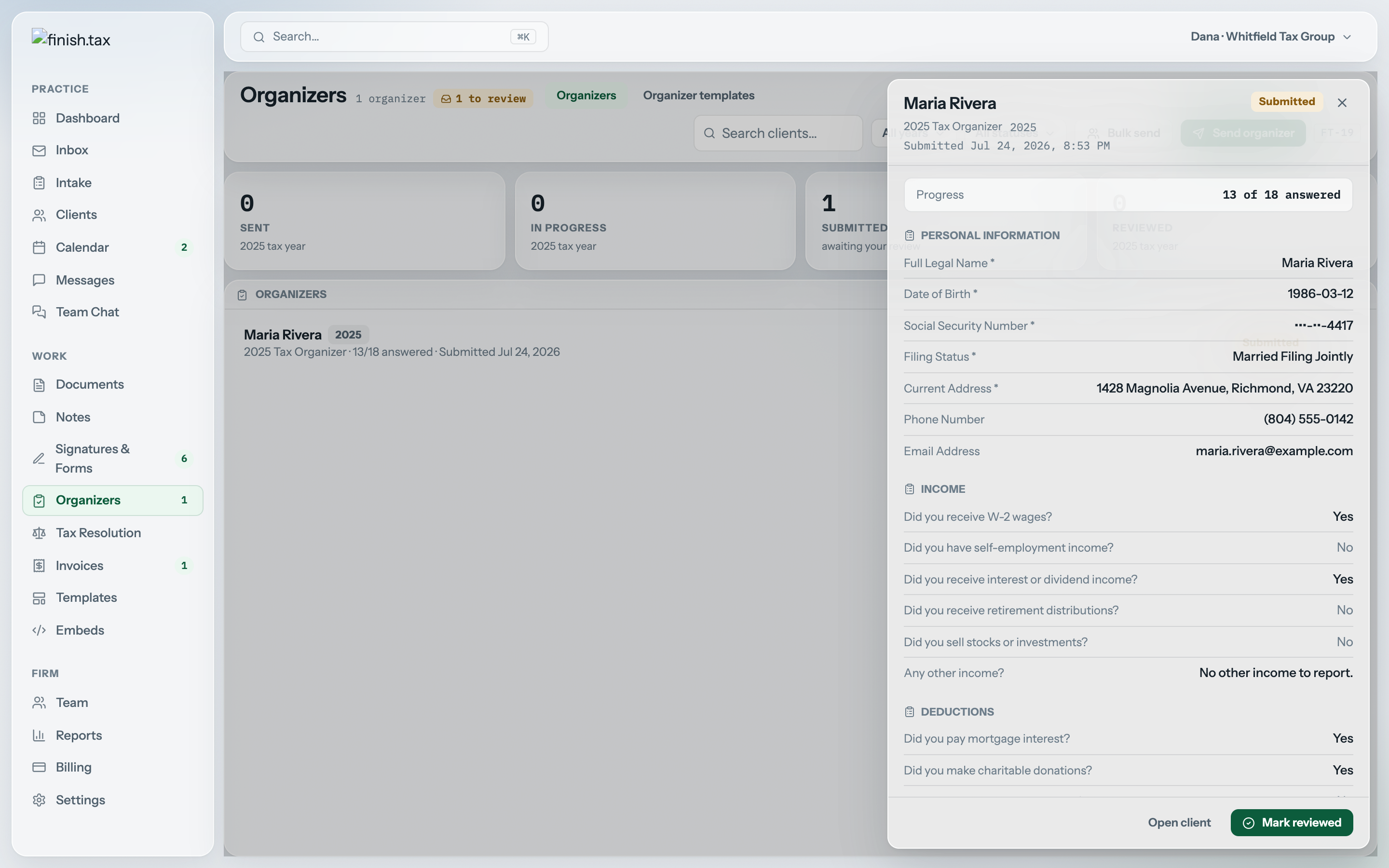1389x868 pixels.
Task: Click the Married Filing Jointly value
Action: pos(1293,357)
